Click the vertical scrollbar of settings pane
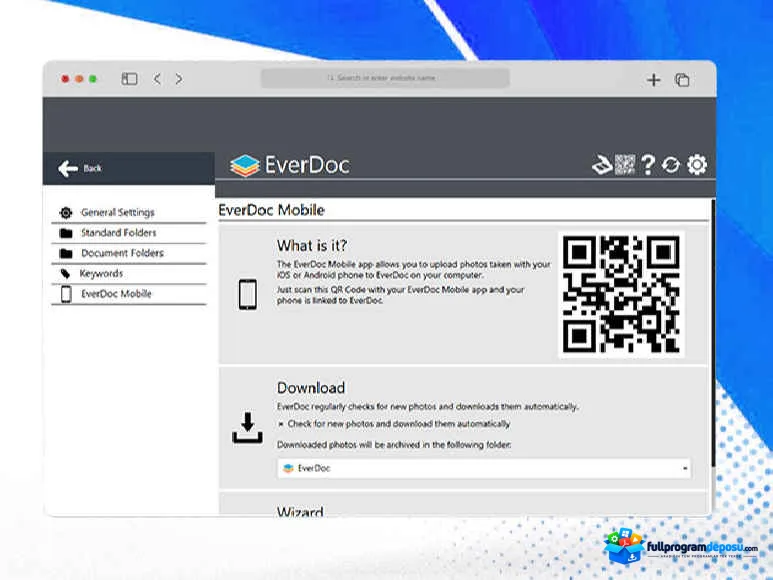 coord(713,335)
